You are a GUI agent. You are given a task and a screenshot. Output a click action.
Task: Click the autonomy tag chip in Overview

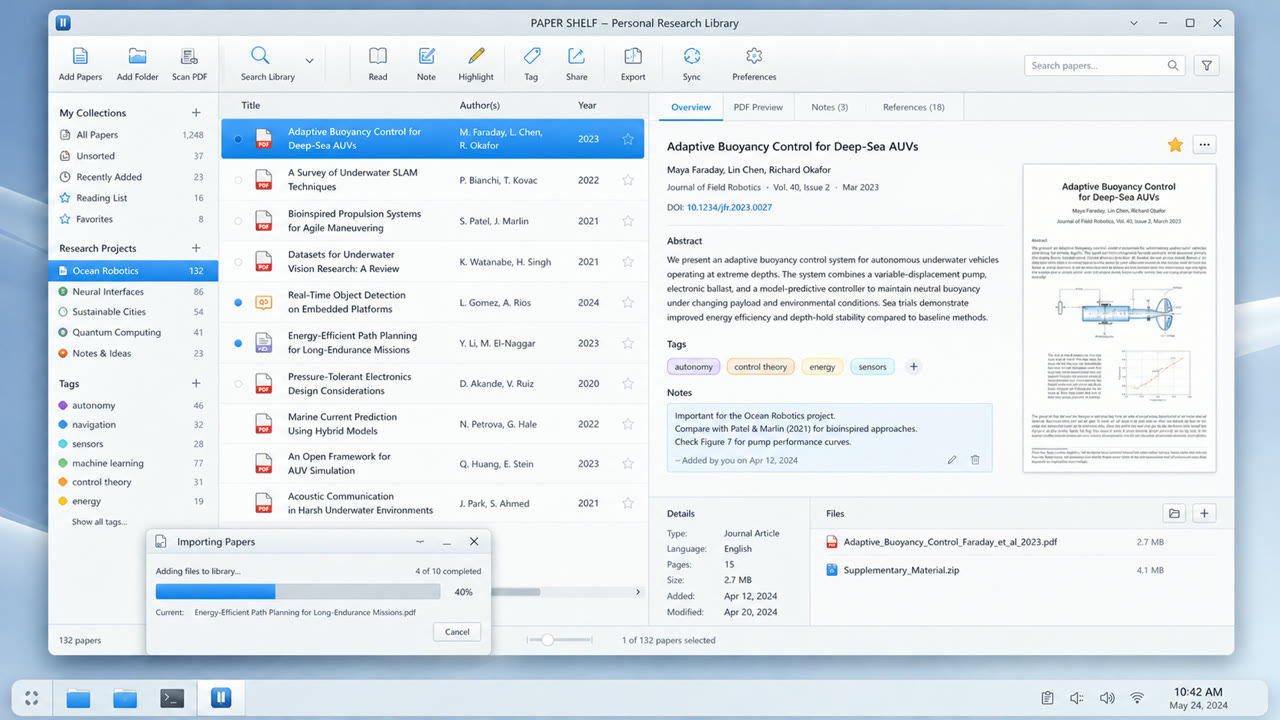coord(693,367)
